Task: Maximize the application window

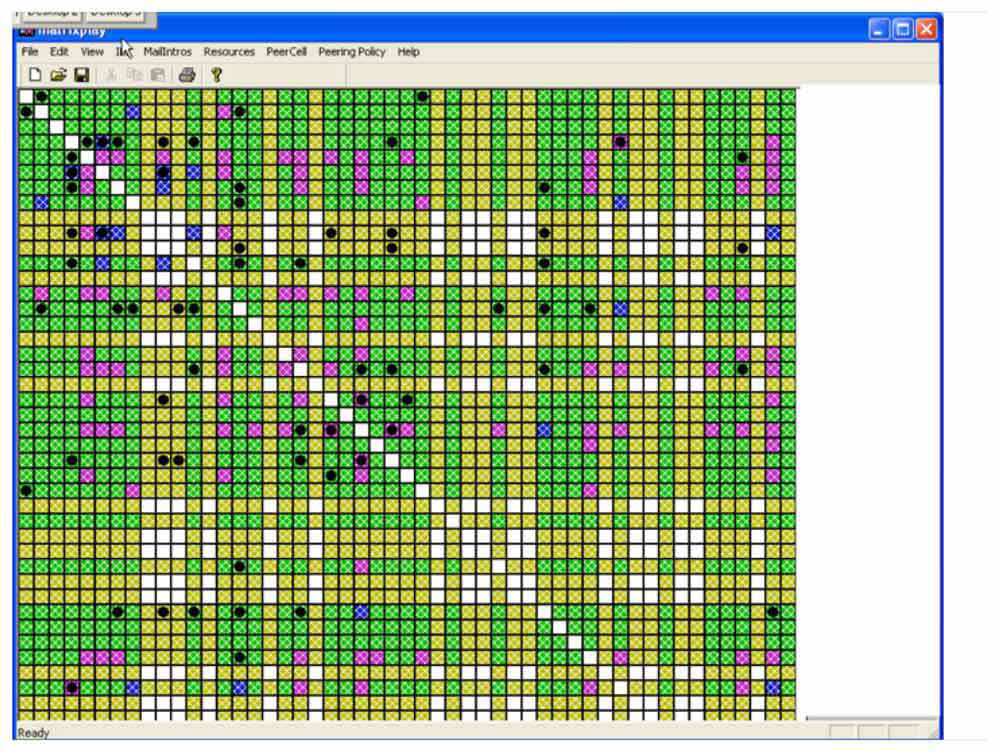Action: pyautogui.click(x=902, y=29)
